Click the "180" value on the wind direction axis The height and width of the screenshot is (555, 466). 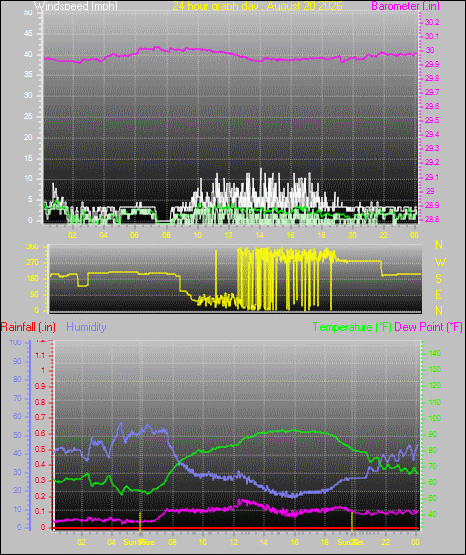coord(32,279)
